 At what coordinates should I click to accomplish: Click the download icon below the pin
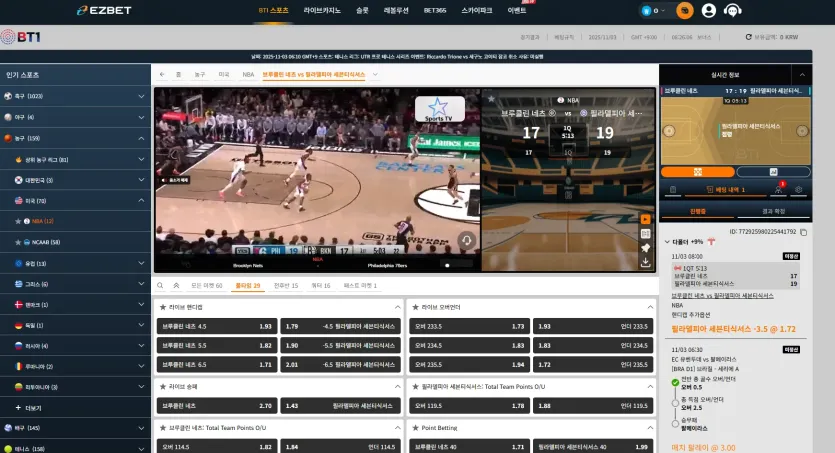[x=645, y=262]
